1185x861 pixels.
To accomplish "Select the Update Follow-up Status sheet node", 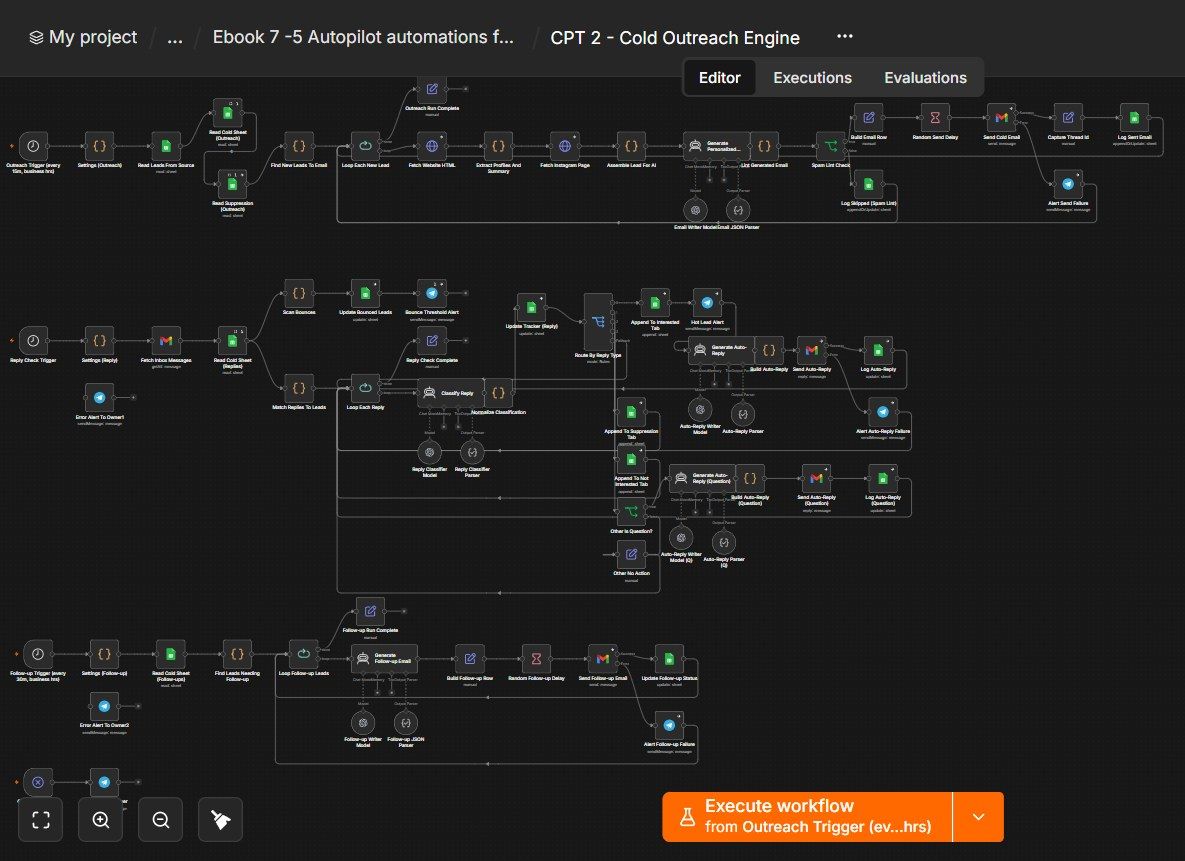I will coord(669,659).
